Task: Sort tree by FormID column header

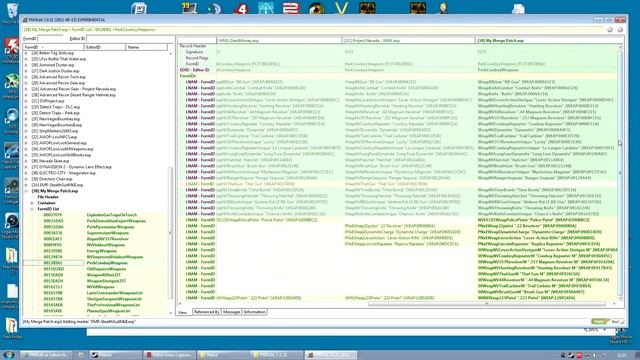Action: 53,47
